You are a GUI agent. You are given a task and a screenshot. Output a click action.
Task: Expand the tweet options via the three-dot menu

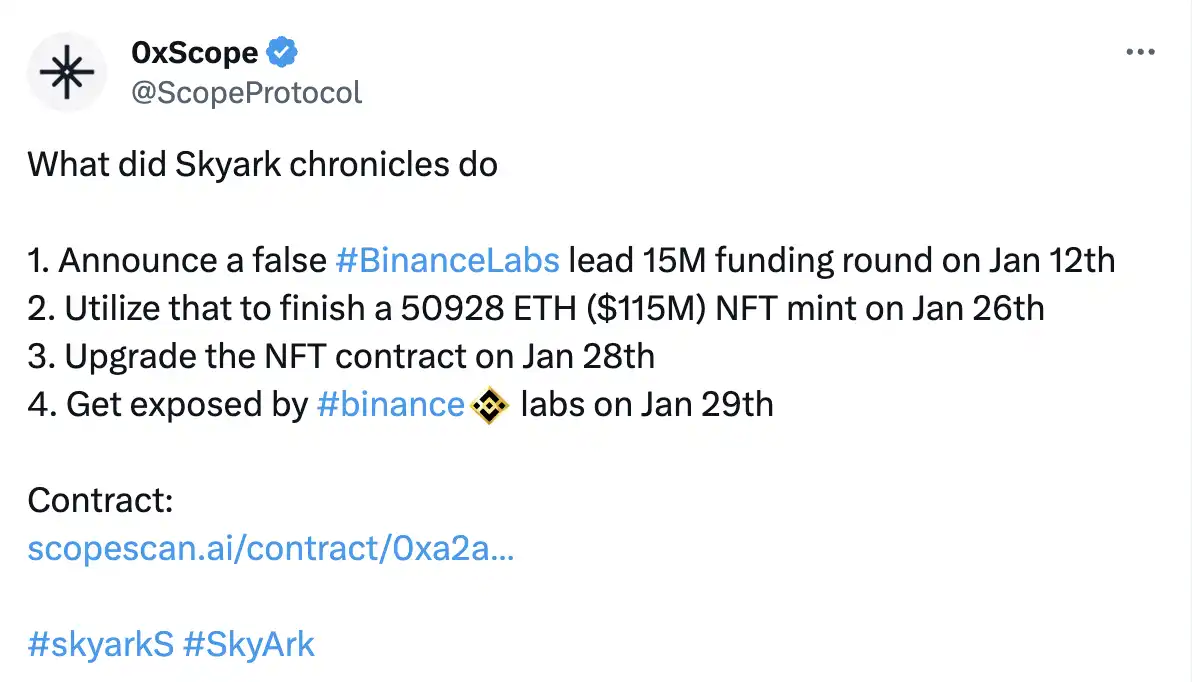(x=1139, y=52)
